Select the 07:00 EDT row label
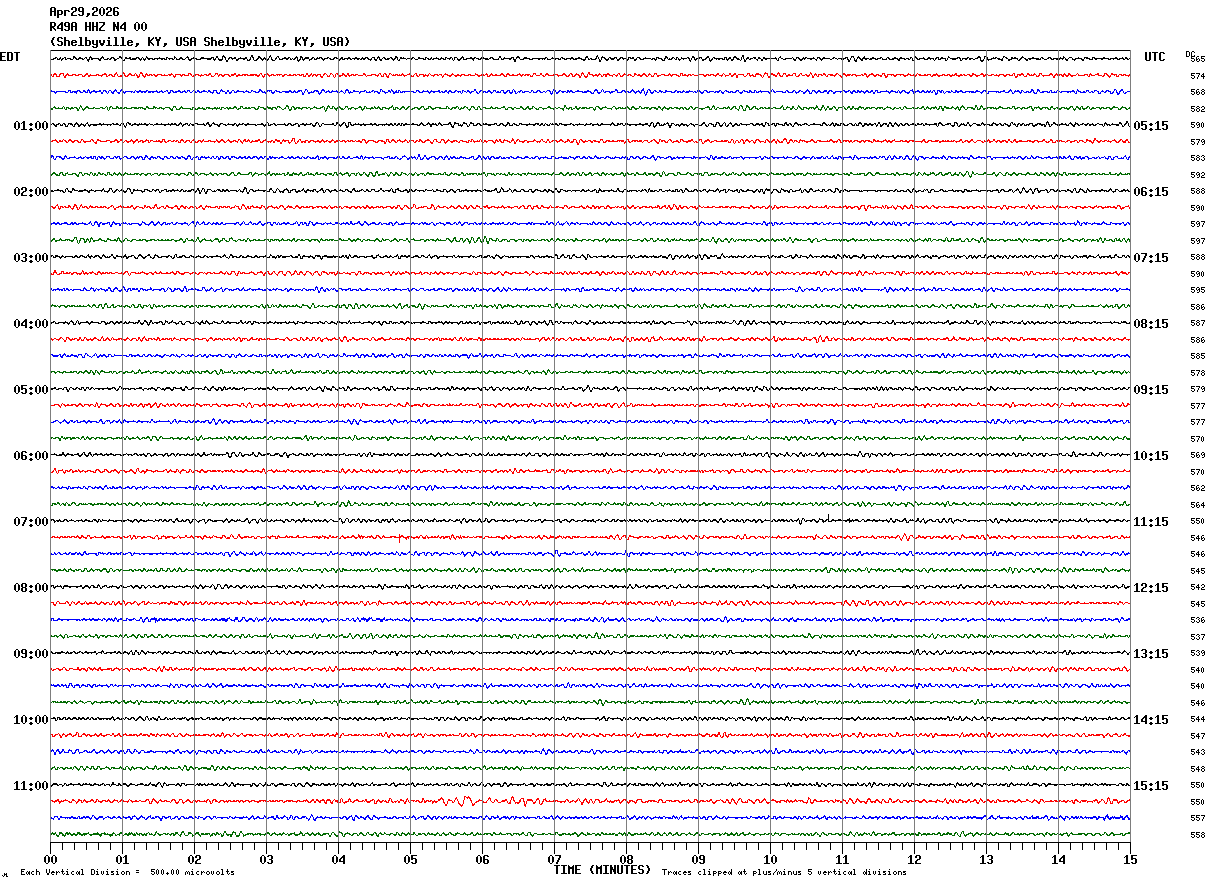Viewport: 1210px width, 886px height. (31, 522)
